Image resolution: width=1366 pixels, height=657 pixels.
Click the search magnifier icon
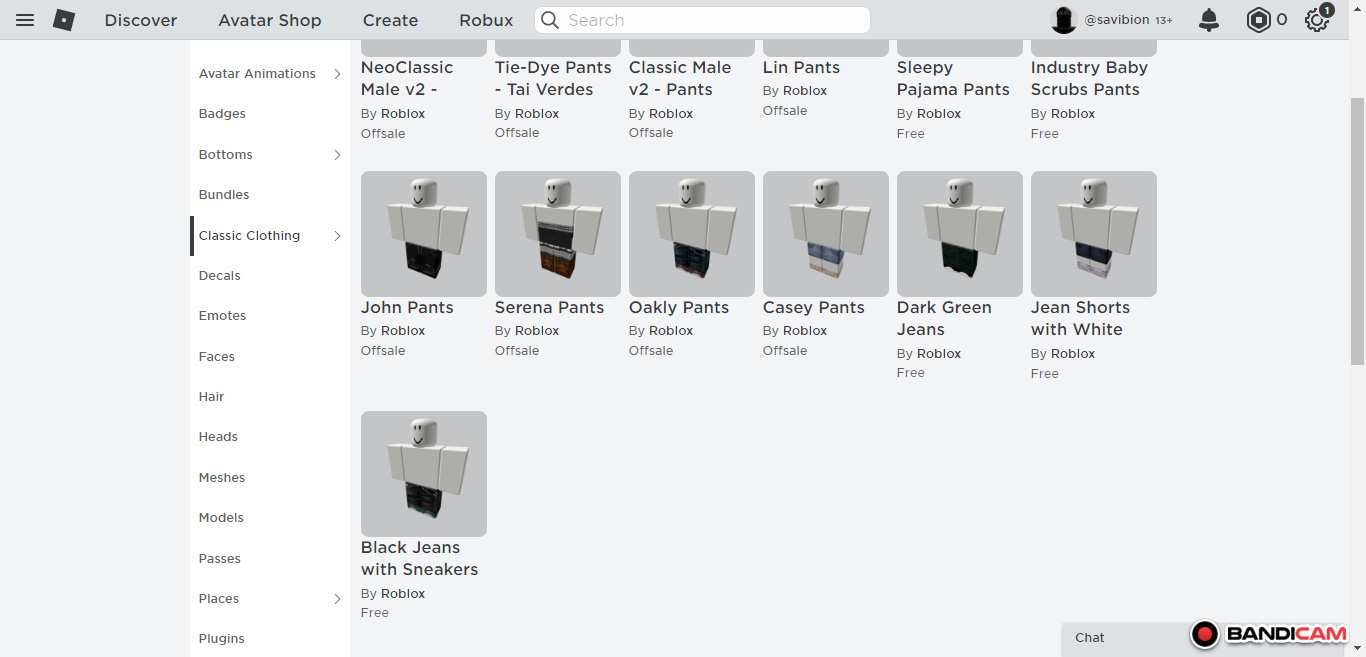(550, 20)
